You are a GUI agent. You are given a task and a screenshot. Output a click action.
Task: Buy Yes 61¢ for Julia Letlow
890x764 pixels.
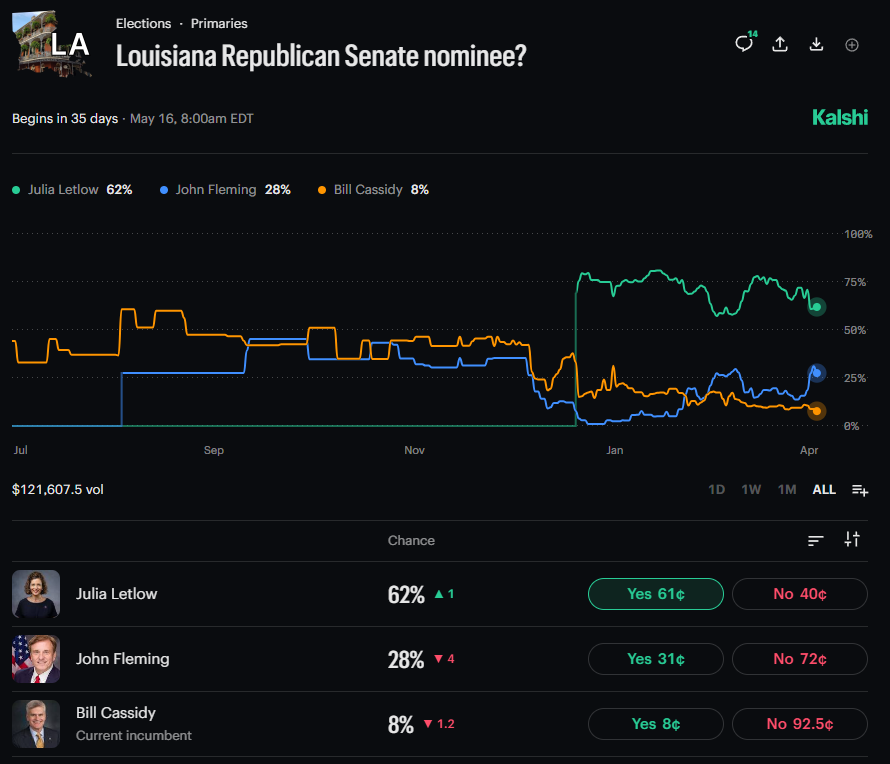pos(655,594)
